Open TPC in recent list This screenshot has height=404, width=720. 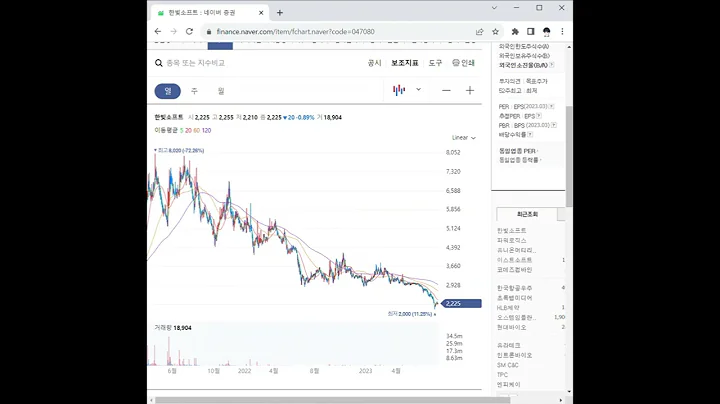[x=502, y=375]
